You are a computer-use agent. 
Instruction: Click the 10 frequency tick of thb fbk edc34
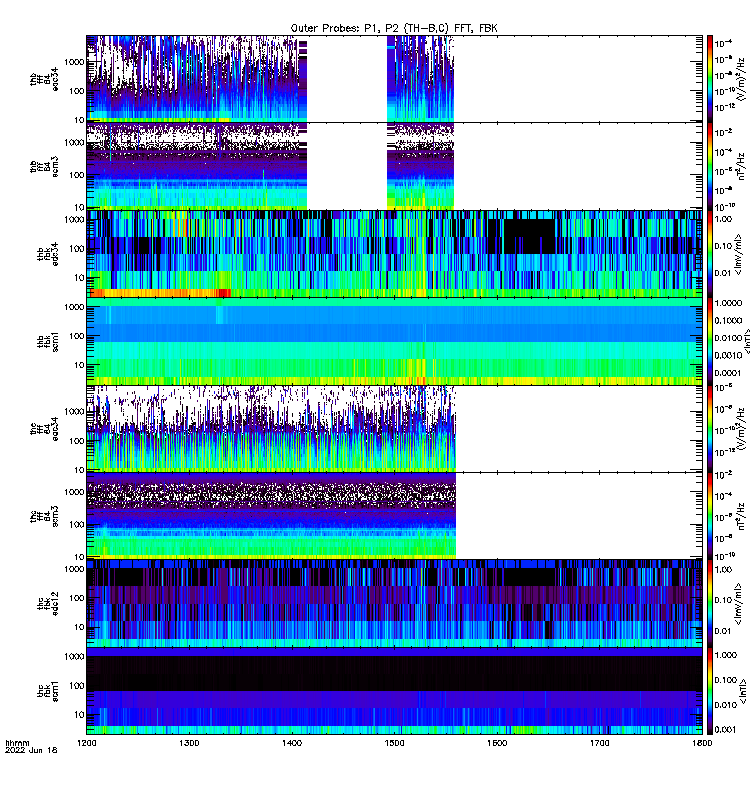coord(79,278)
